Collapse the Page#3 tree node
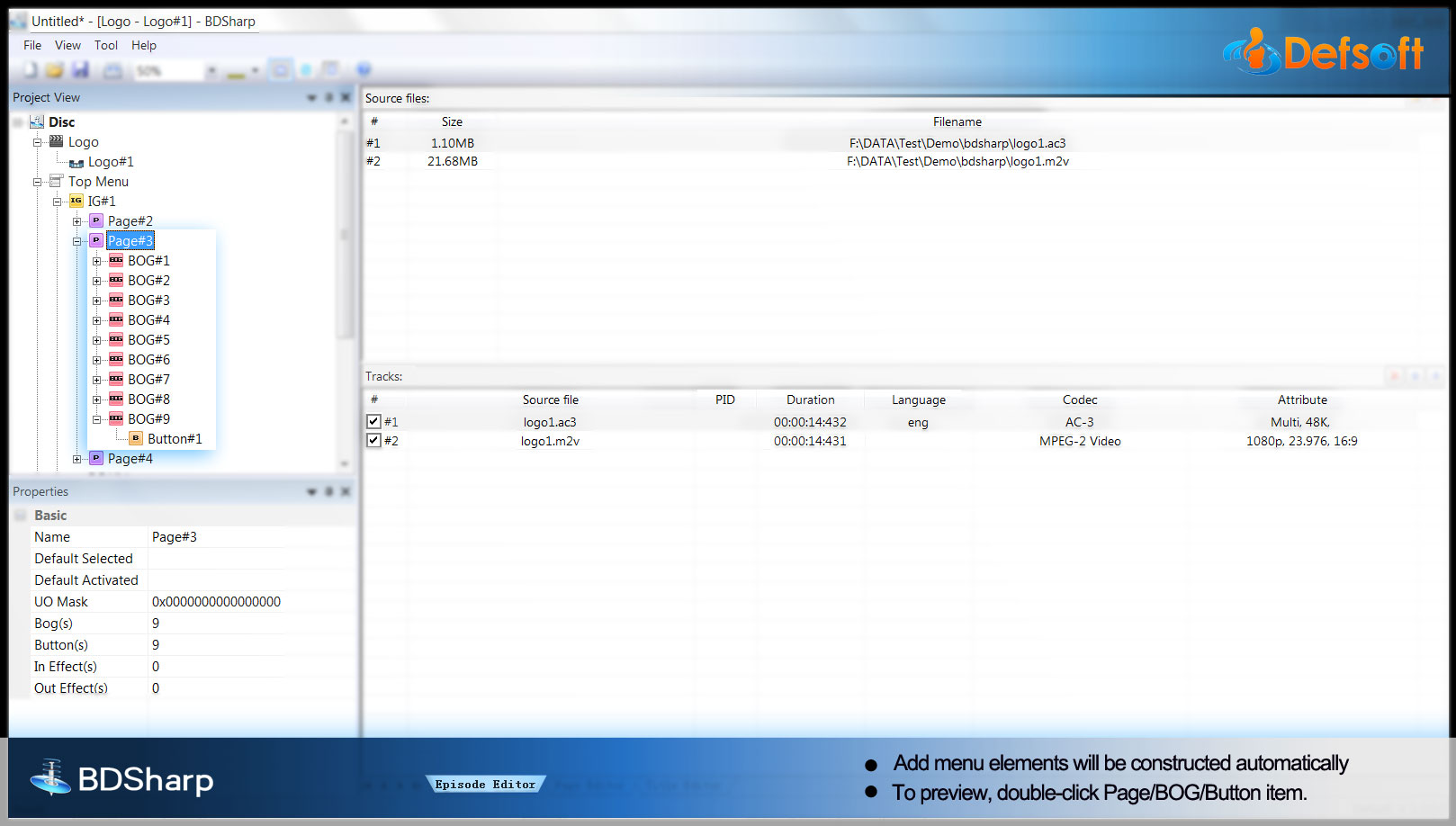 click(76, 241)
